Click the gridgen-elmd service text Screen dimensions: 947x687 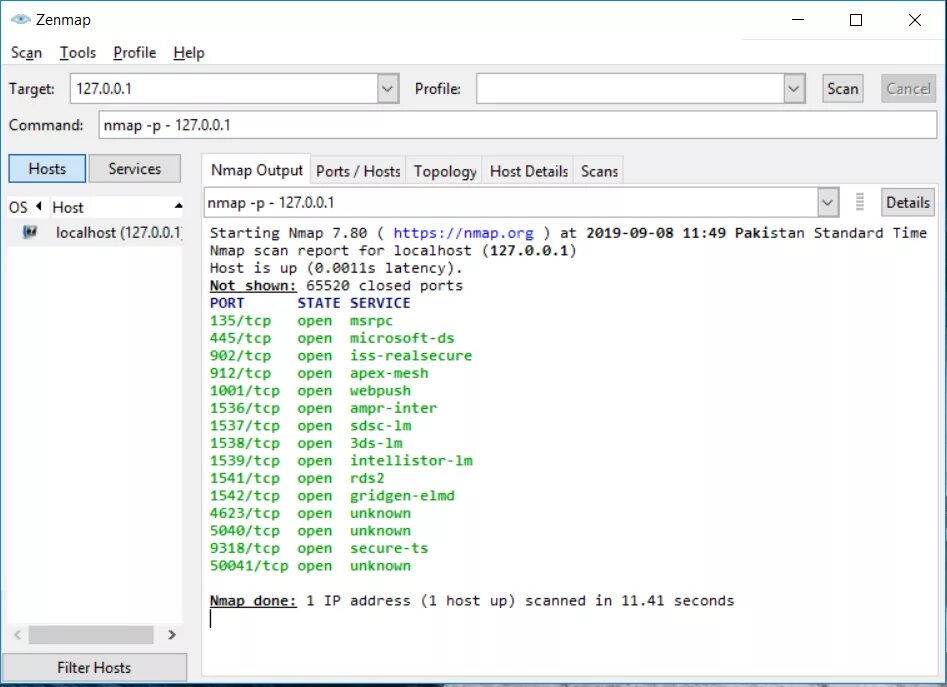pyautogui.click(x=402, y=496)
